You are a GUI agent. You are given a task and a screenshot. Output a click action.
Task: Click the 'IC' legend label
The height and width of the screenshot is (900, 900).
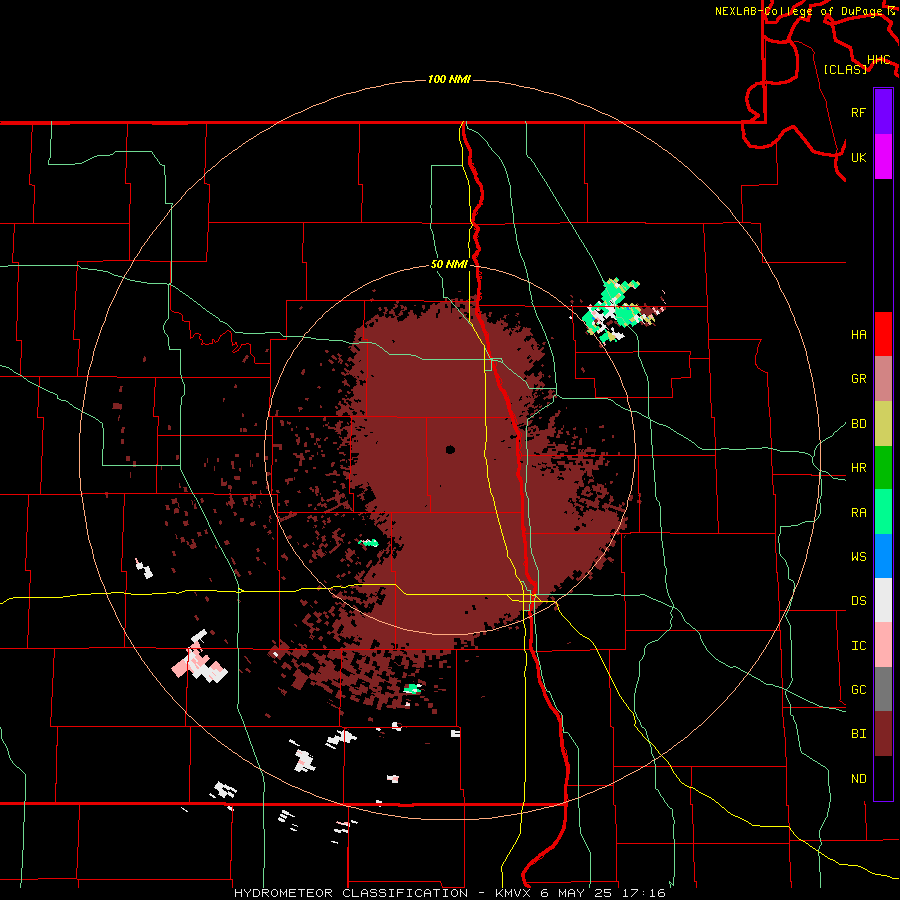(x=858, y=646)
